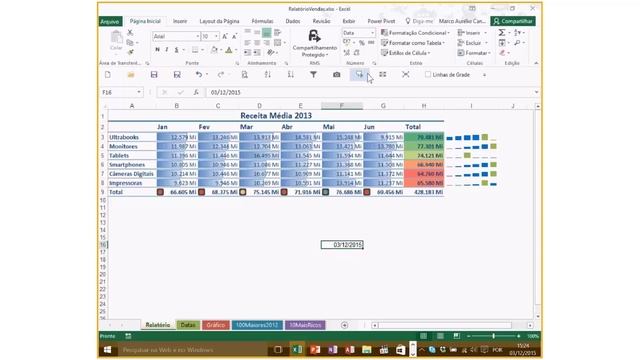Screen dimensions: 640x360
Task: Open the Arquivo menu tab
Action: click(110, 21)
